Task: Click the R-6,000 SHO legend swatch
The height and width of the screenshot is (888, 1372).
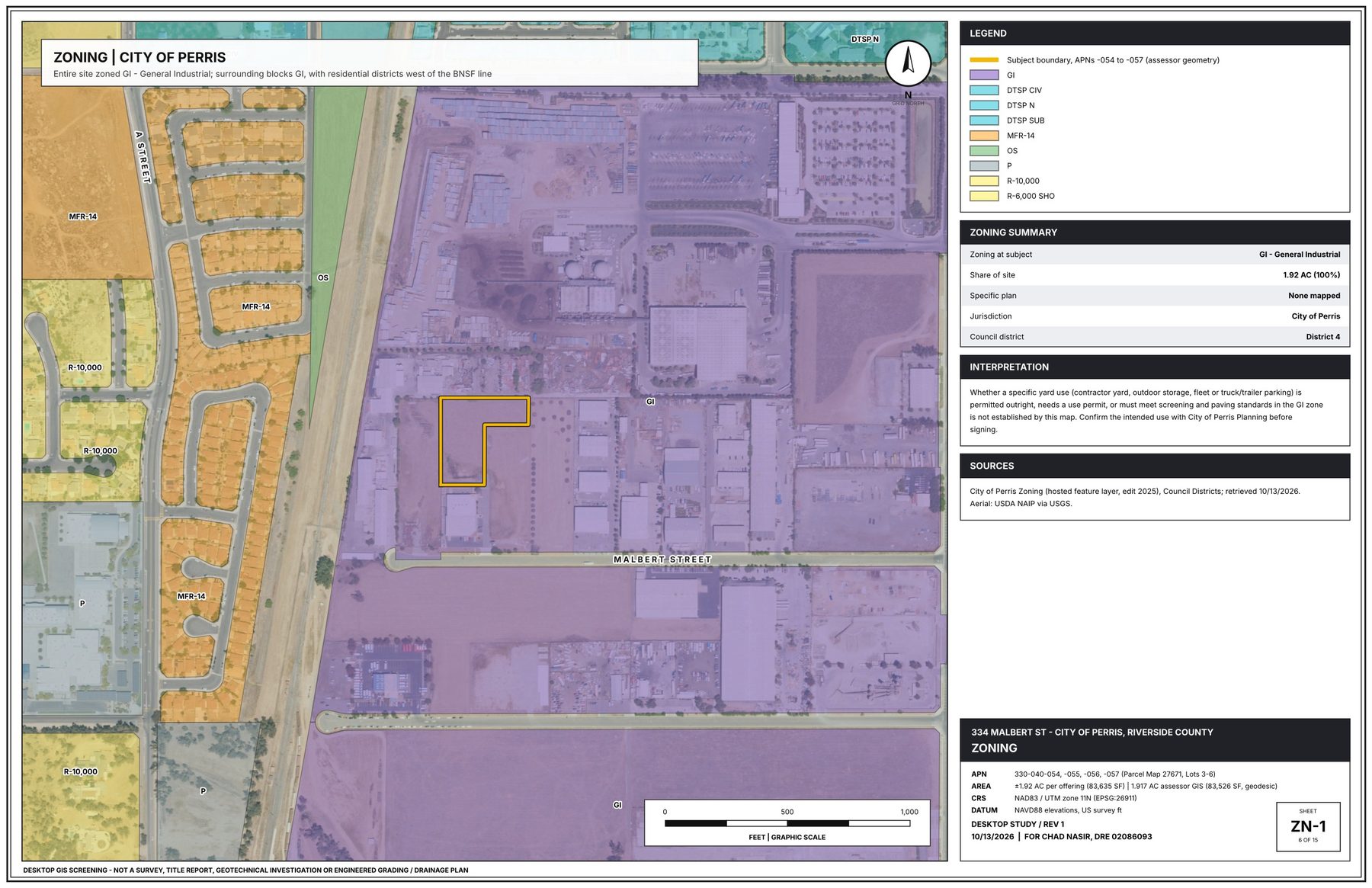Action: (984, 196)
